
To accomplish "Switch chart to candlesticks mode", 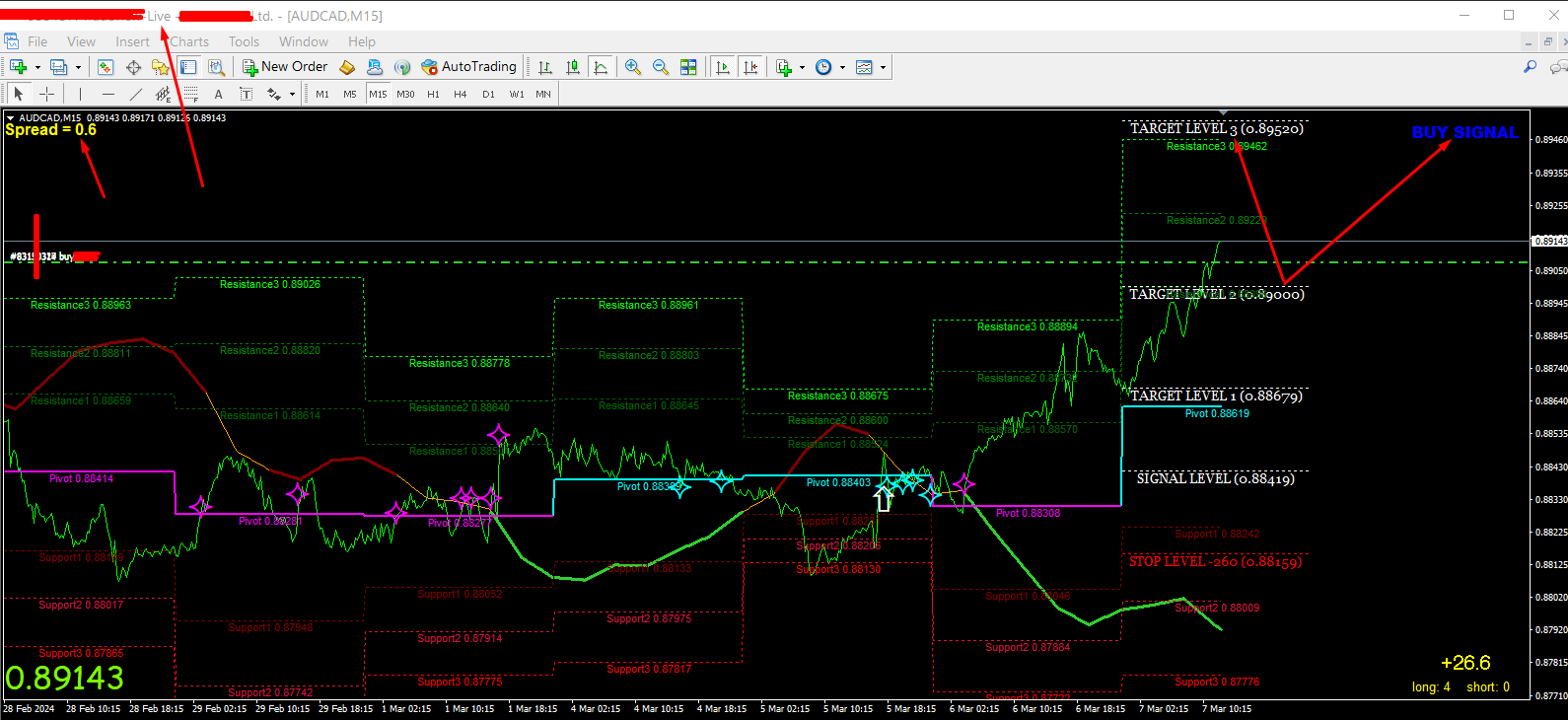I will click(x=573, y=67).
